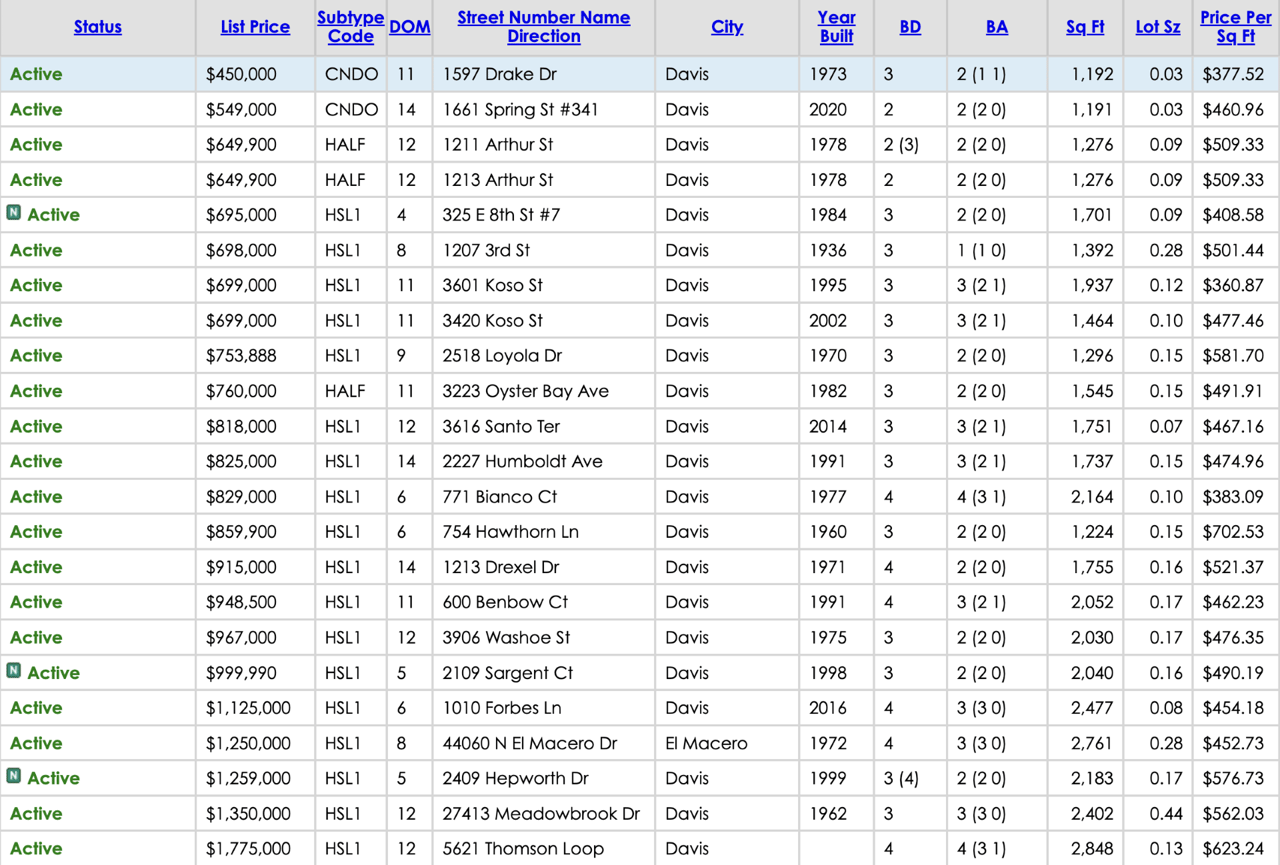Viewport: 1280px width, 865px height.
Task: Click the $450,000 list price
Action: tap(241, 74)
